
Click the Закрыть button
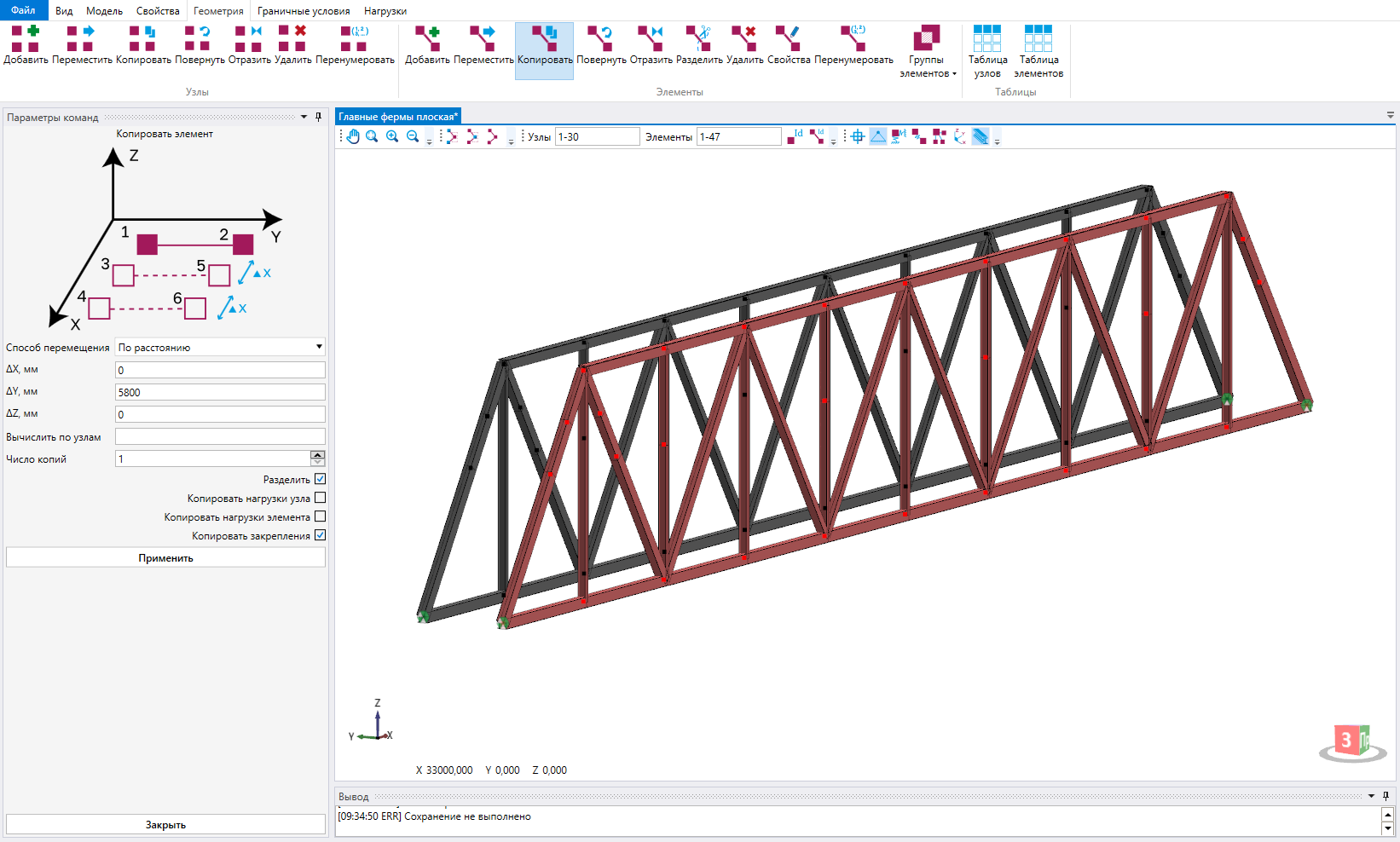tap(165, 824)
